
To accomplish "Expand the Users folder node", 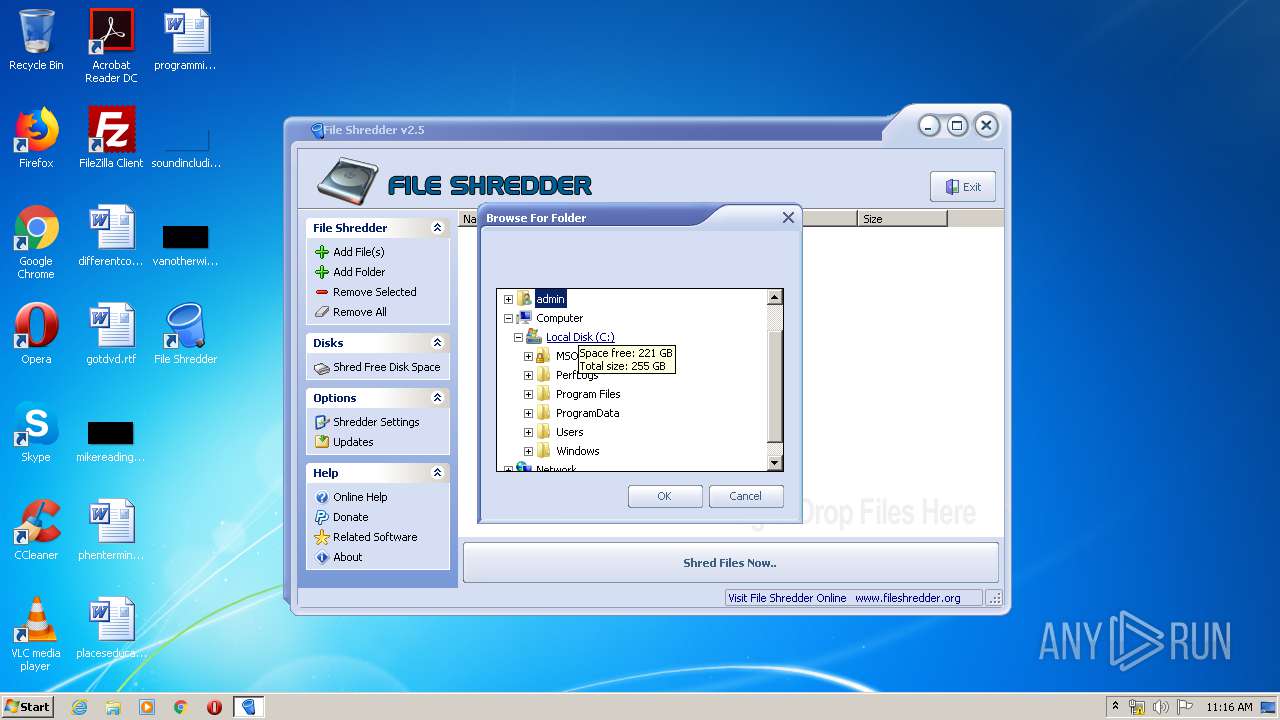I will 528,432.
